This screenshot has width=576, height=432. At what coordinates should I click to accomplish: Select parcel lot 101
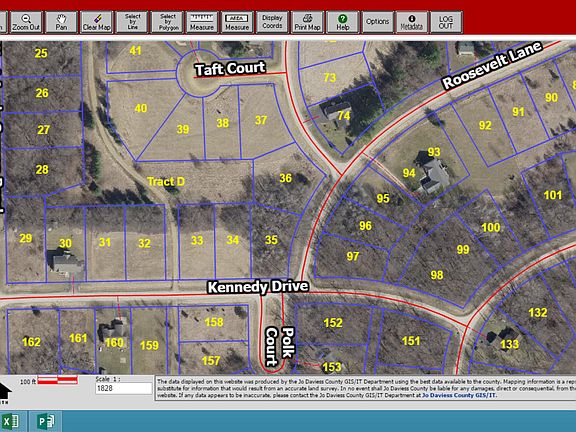click(x=552, y=195)
